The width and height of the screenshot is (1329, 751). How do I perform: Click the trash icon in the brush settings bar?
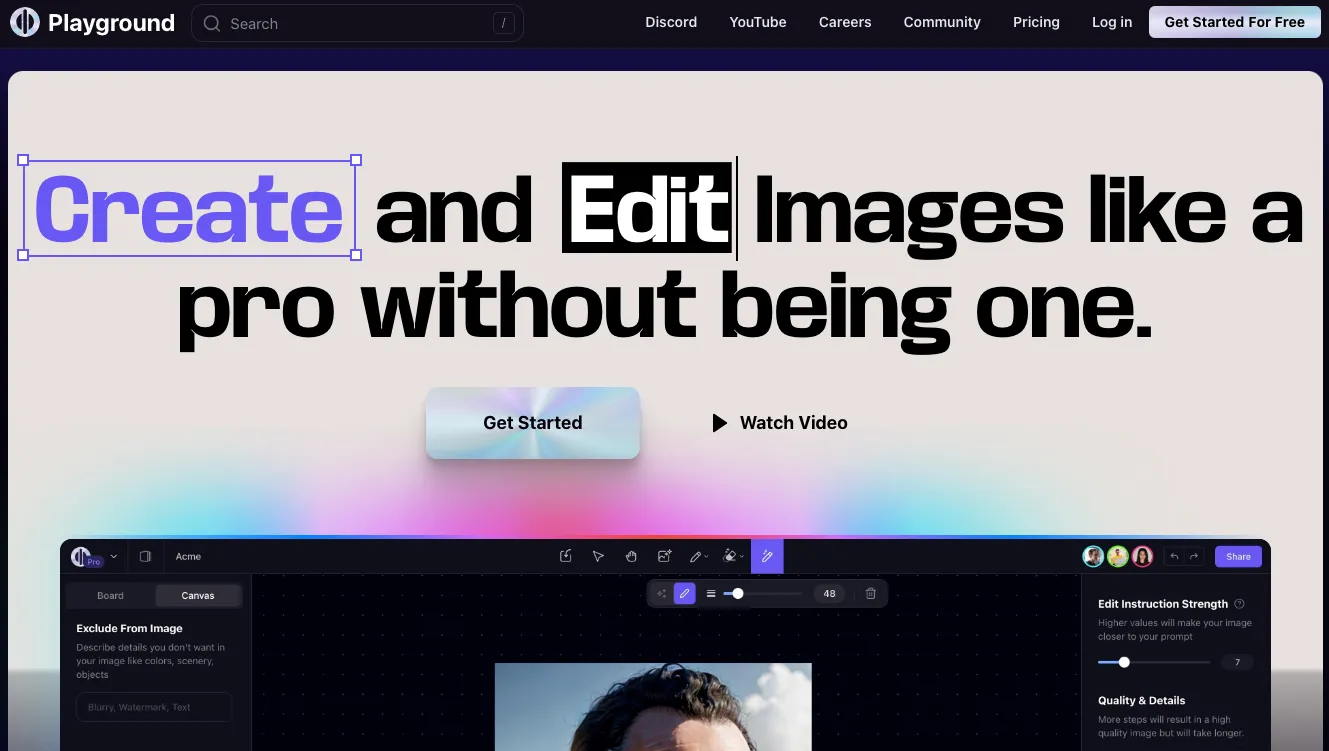871,593
